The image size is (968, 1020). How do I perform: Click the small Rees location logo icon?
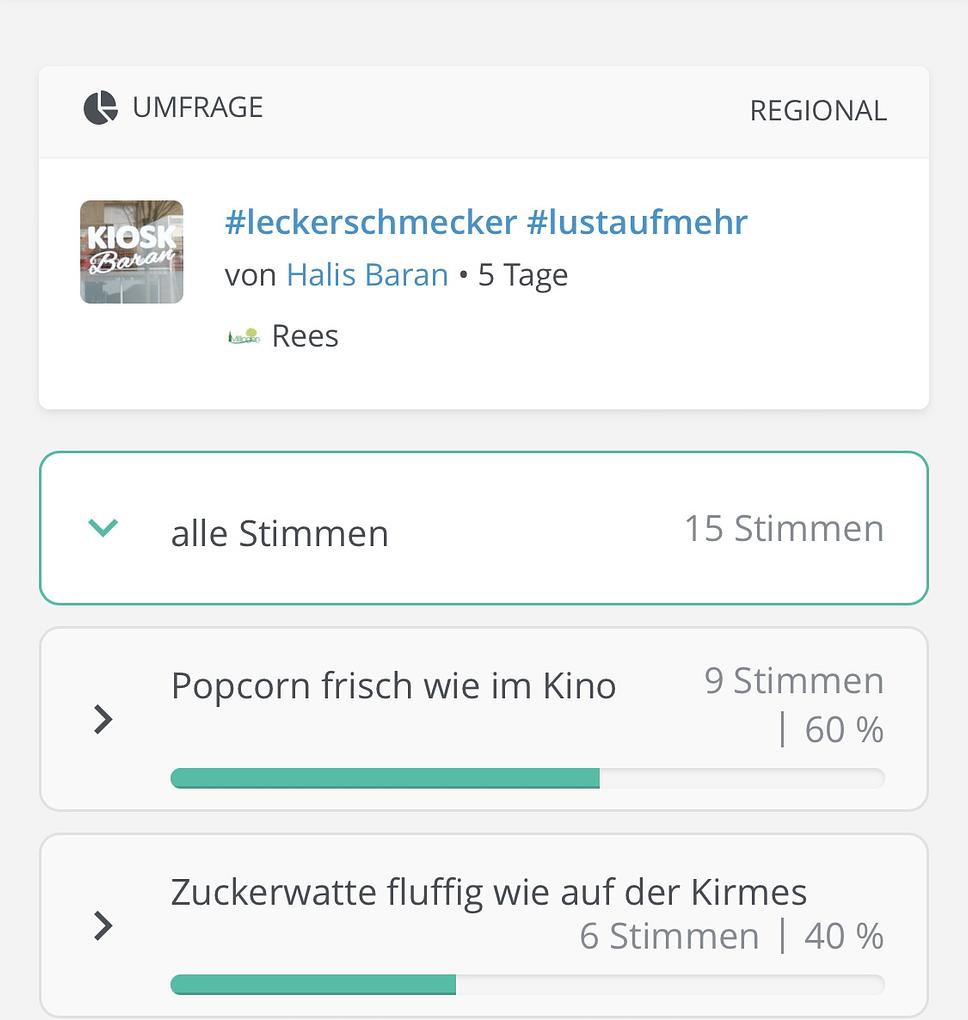(244, 337)
